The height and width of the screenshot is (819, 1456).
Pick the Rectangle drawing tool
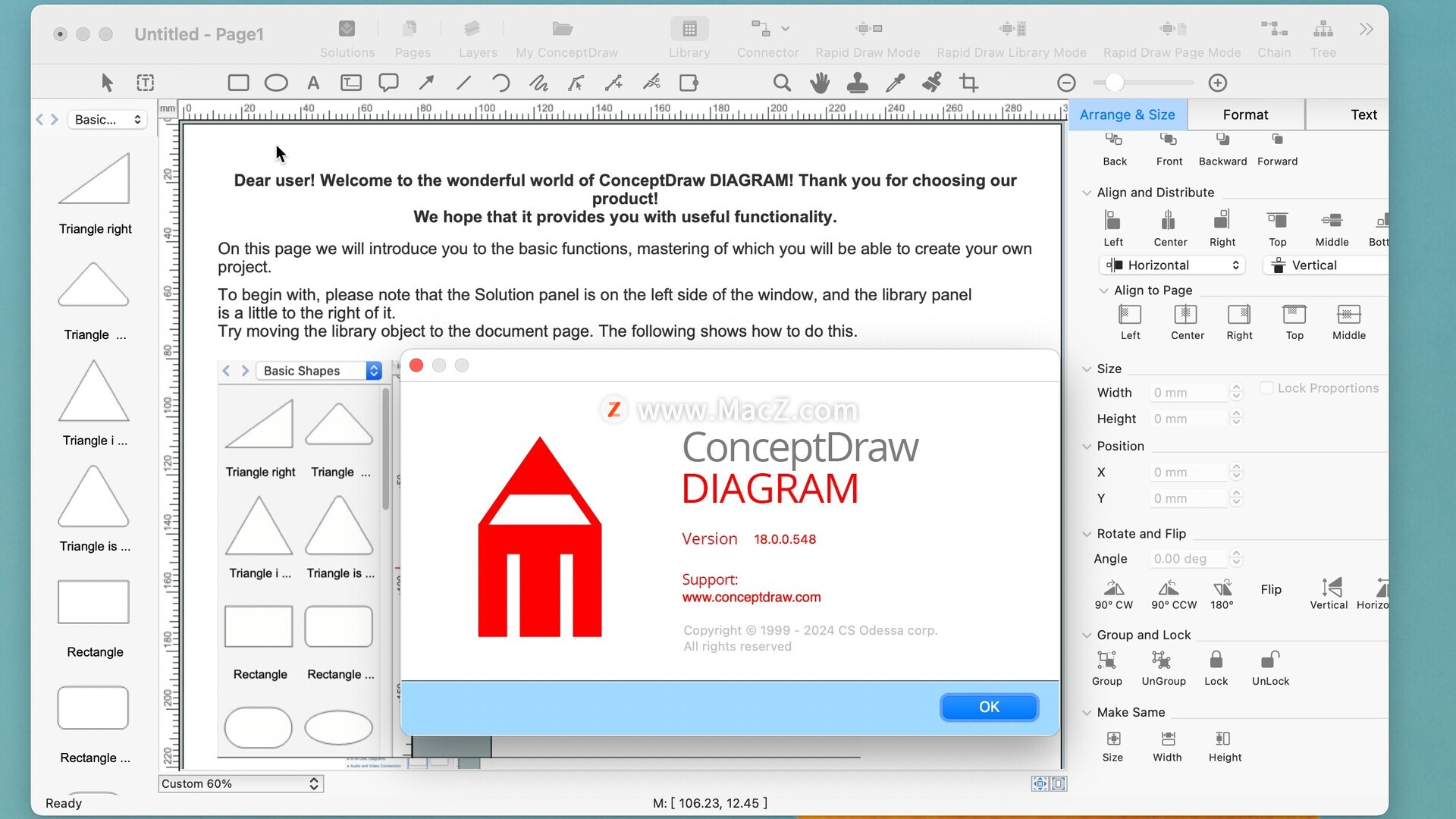pos(238,83)
